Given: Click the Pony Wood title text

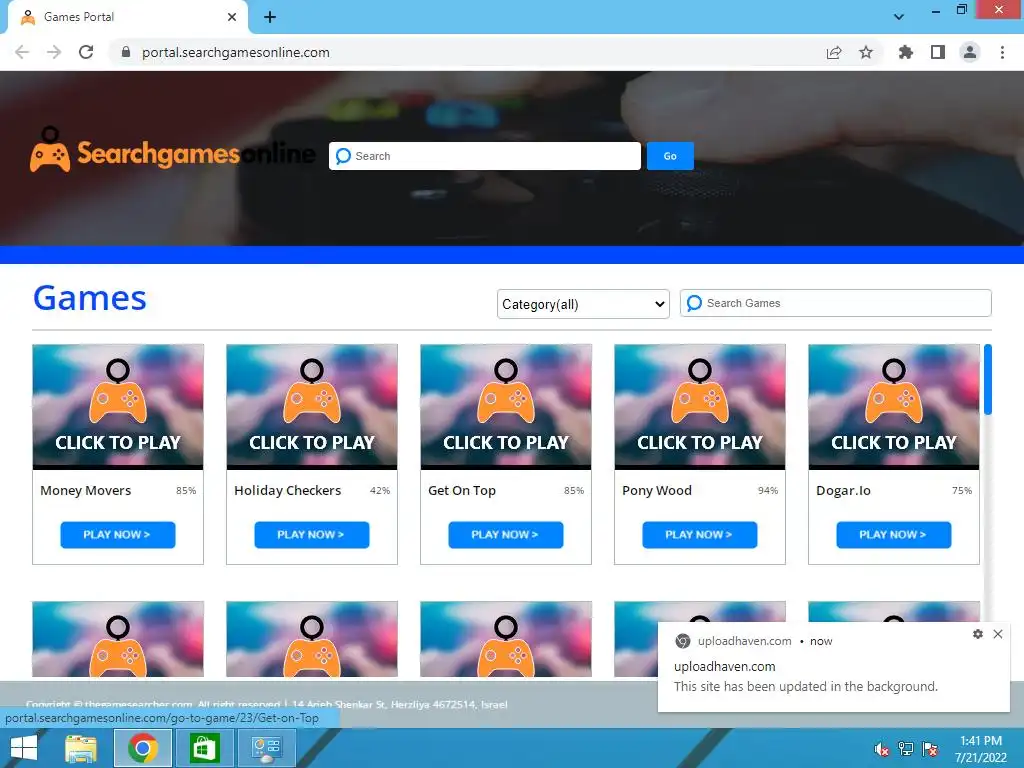Looking at the screenshot, I should click(656, 490).
